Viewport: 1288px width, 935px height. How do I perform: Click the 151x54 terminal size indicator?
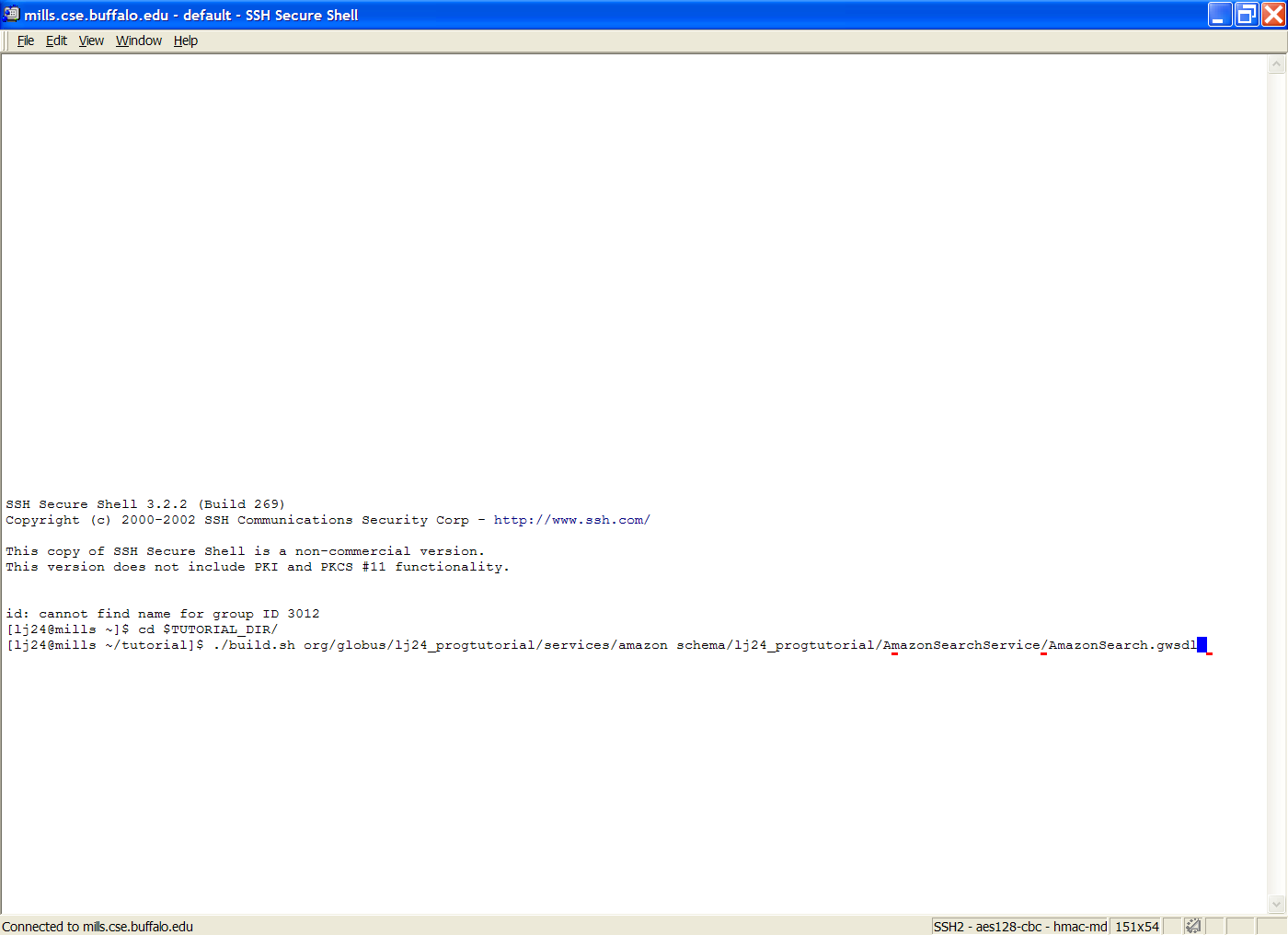(x=1136, y=926)
